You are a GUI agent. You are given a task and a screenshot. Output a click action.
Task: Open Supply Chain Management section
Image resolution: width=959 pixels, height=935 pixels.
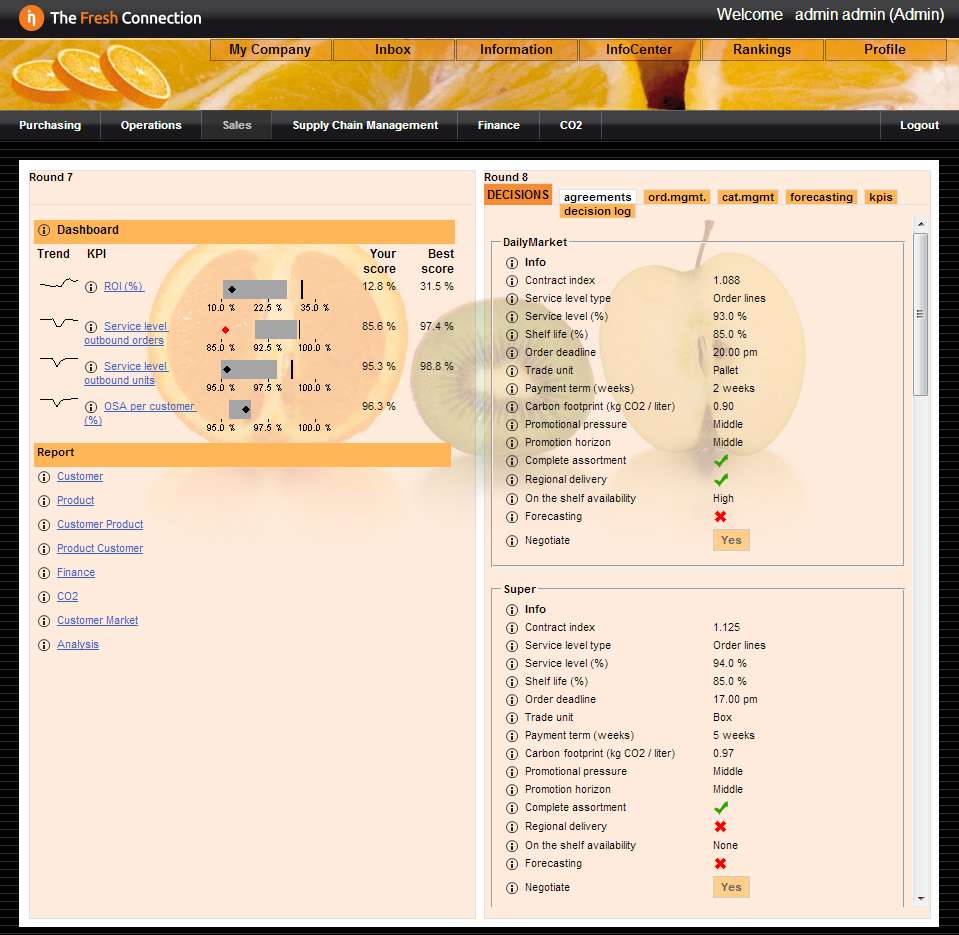(x=365, y=125)
